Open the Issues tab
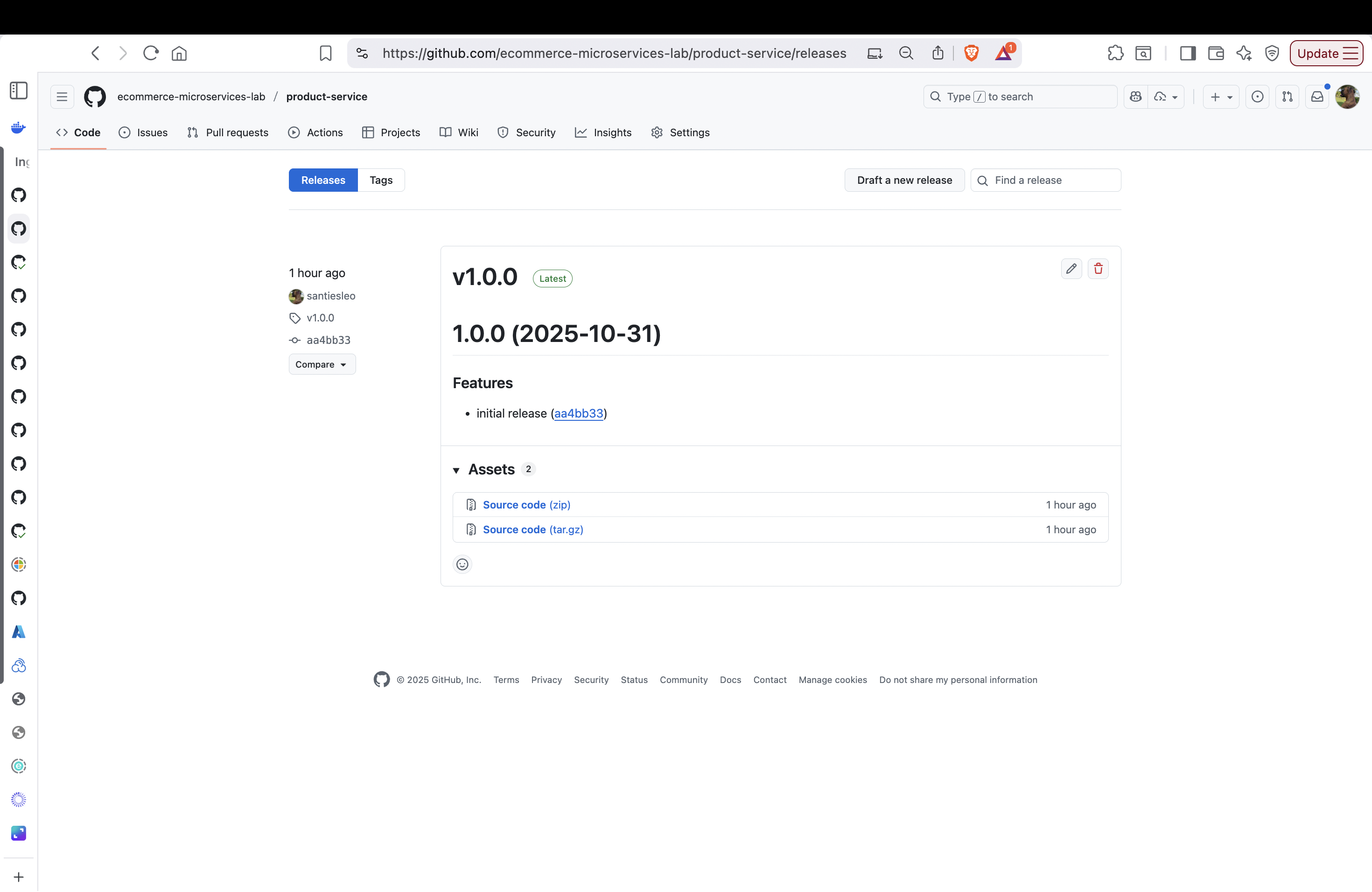This screenshot has height=892, width=1372. (x=143, y=132)
